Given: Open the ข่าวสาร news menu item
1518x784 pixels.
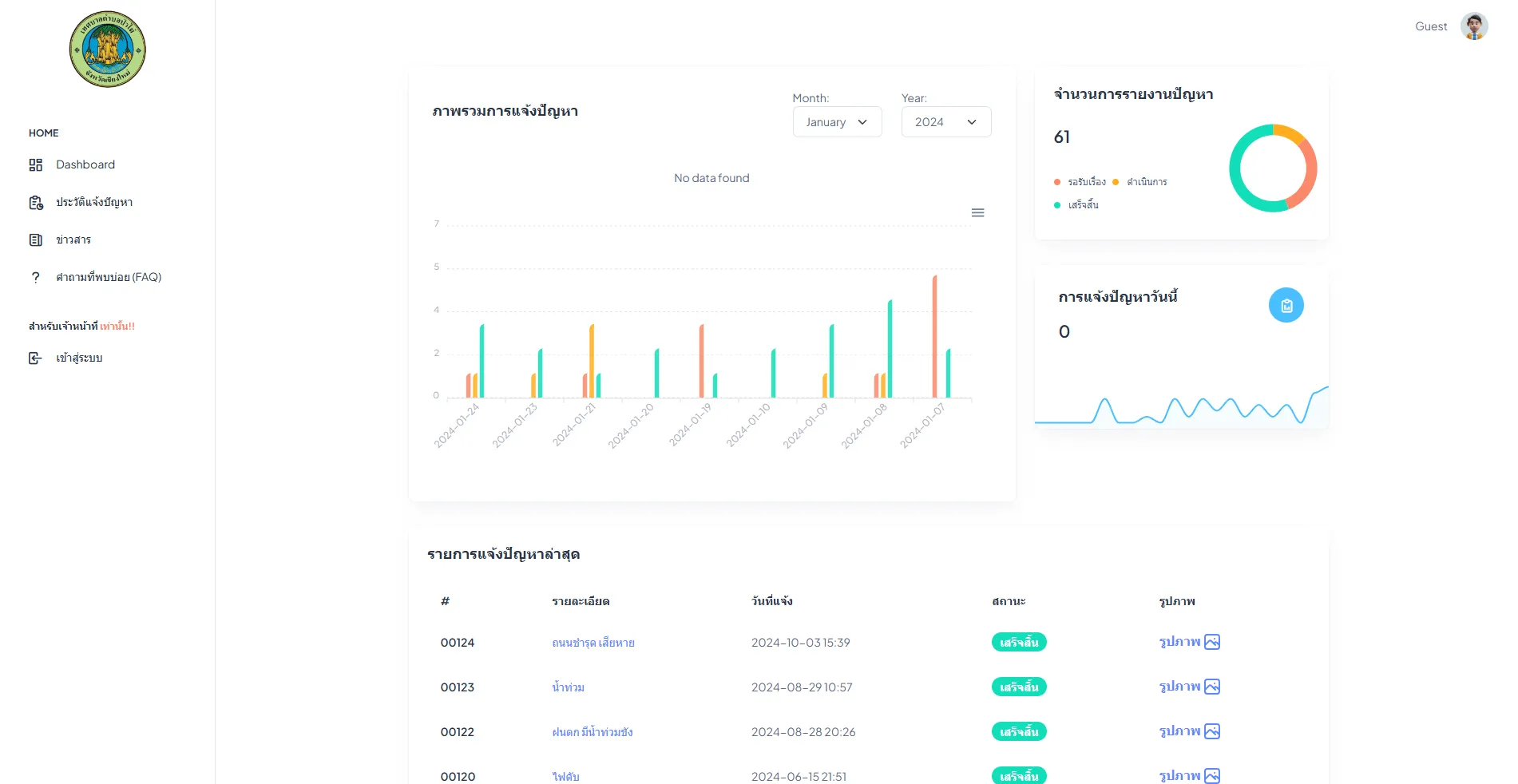Looking at the screenshot, I should (x=73, y=240).
